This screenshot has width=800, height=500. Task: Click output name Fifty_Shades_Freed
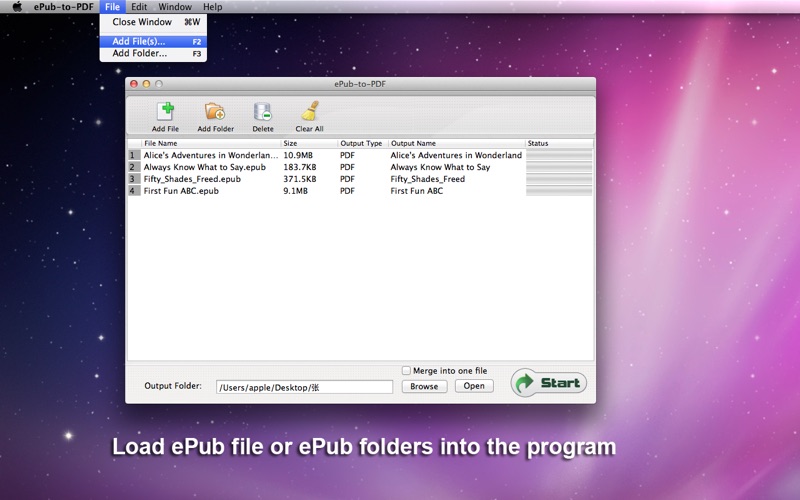tap(428, 179)
